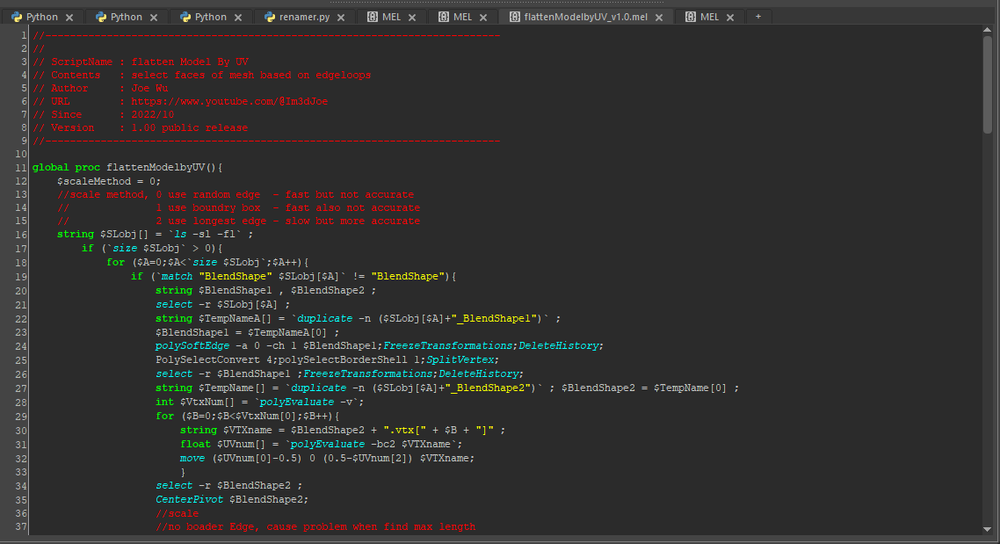Close the first Python tab
The image size is (1000, 544).
coord(70,17)
